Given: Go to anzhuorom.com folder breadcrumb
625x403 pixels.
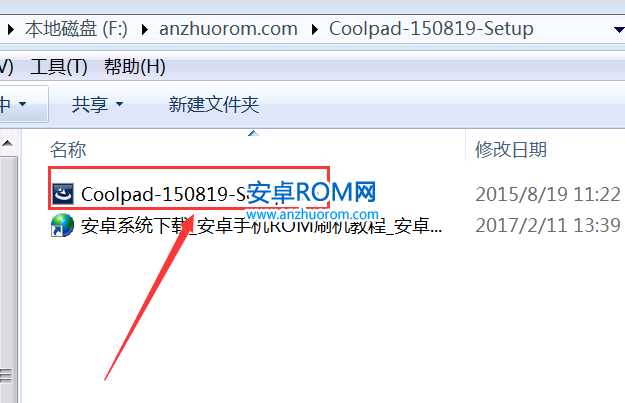Looking at the screenshot, I should 228,29.
